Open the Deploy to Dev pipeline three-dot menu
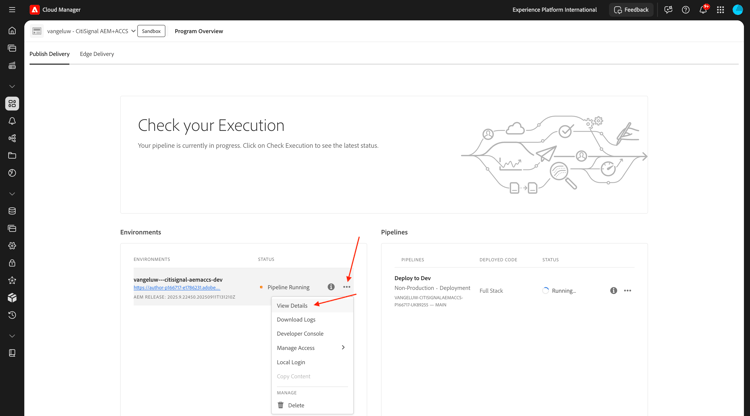The image size is (750, 416). click(x=628, y=291)
